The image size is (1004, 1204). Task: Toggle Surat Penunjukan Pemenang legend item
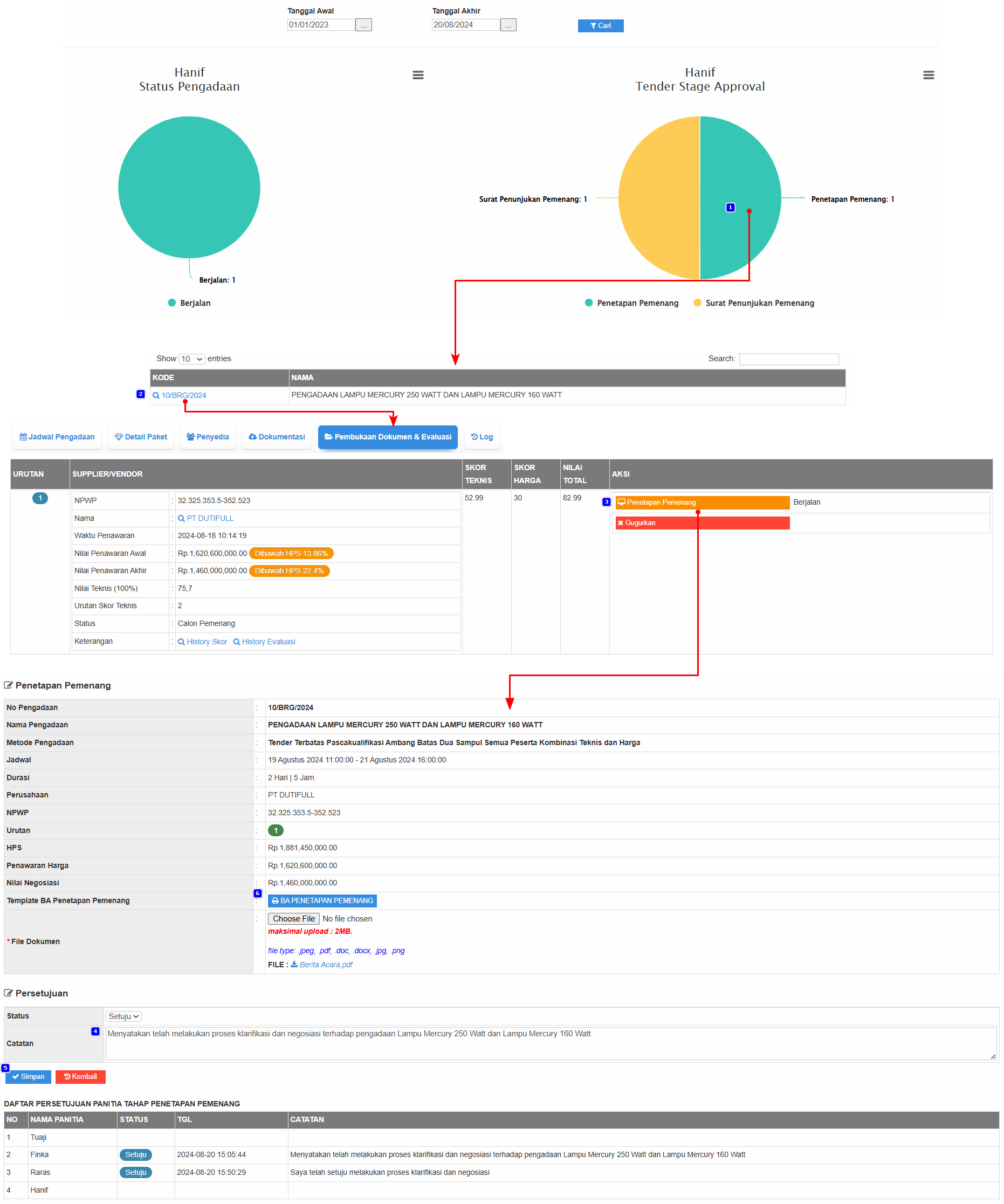(x=753, y=302)
